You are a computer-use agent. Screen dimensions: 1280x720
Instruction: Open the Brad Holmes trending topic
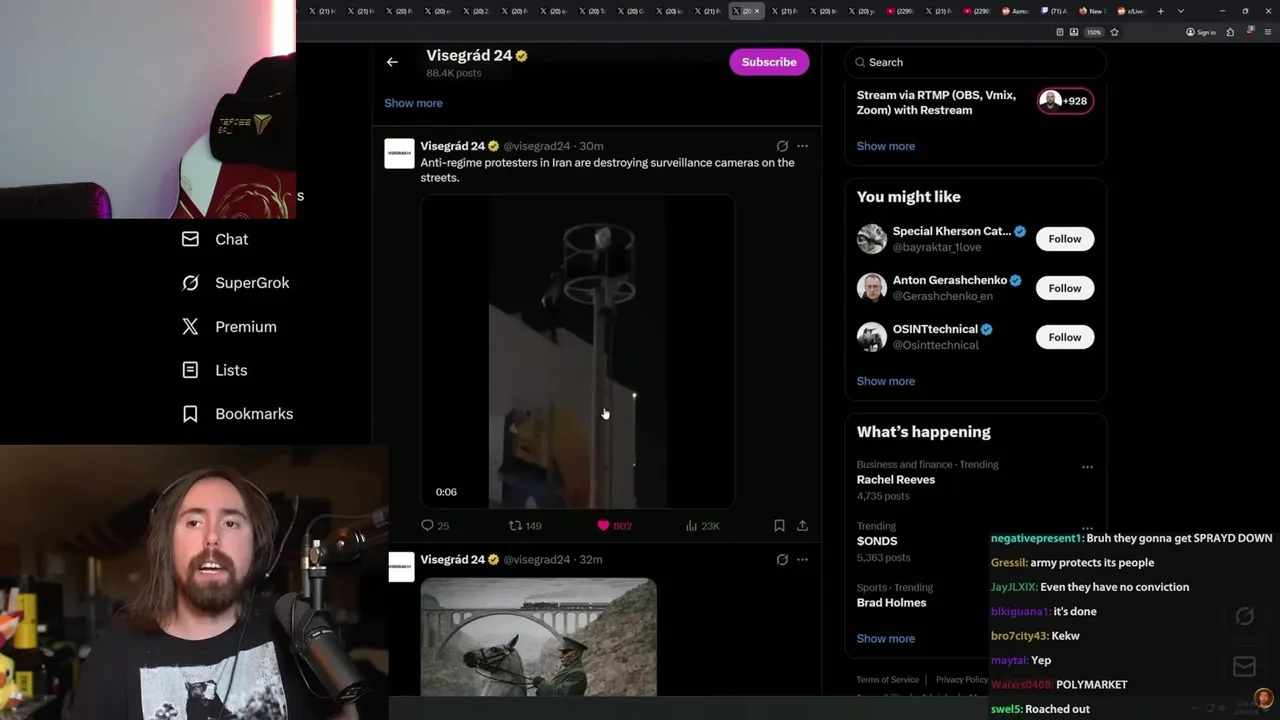(891, 603)
